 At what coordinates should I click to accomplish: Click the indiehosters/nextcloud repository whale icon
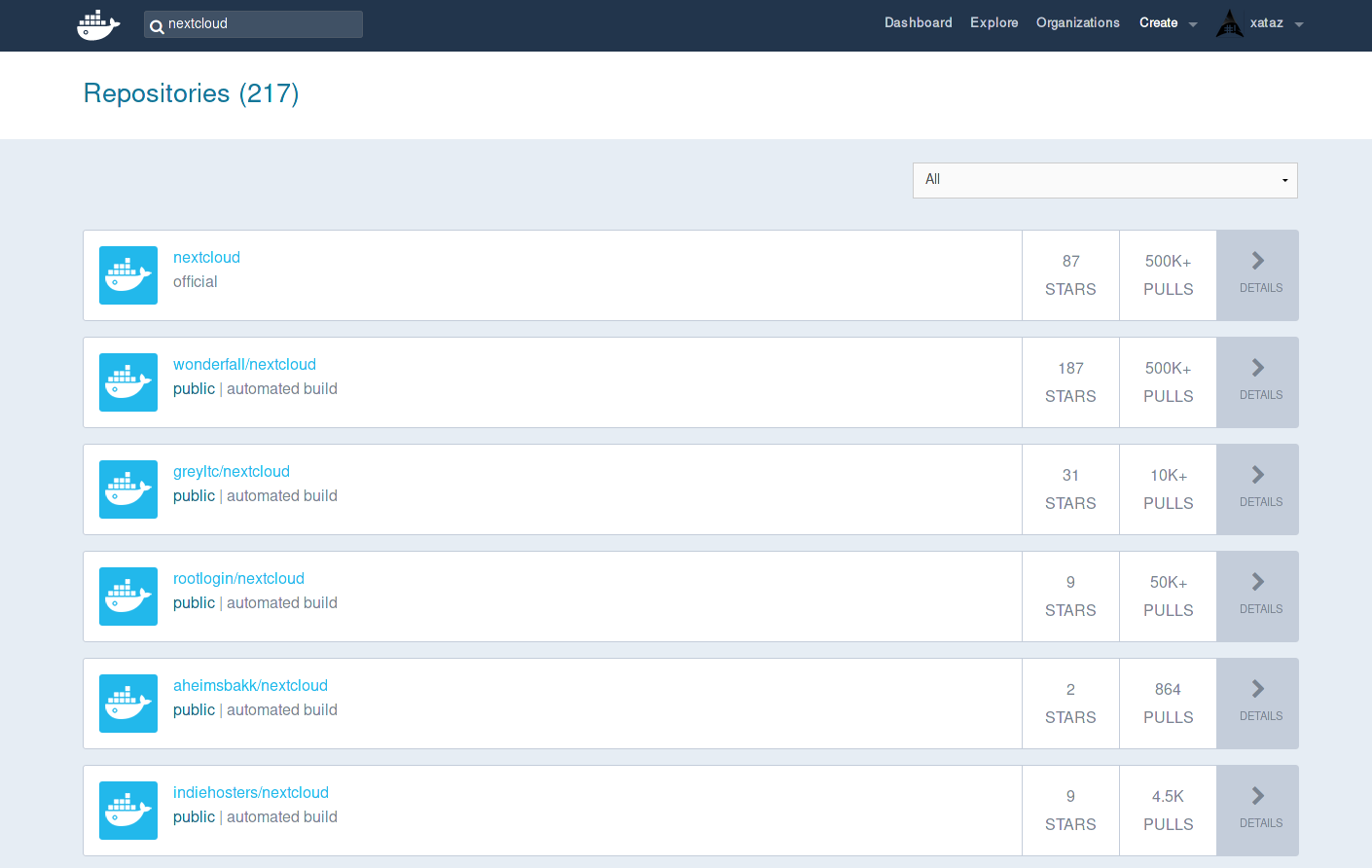pos(128,811)
